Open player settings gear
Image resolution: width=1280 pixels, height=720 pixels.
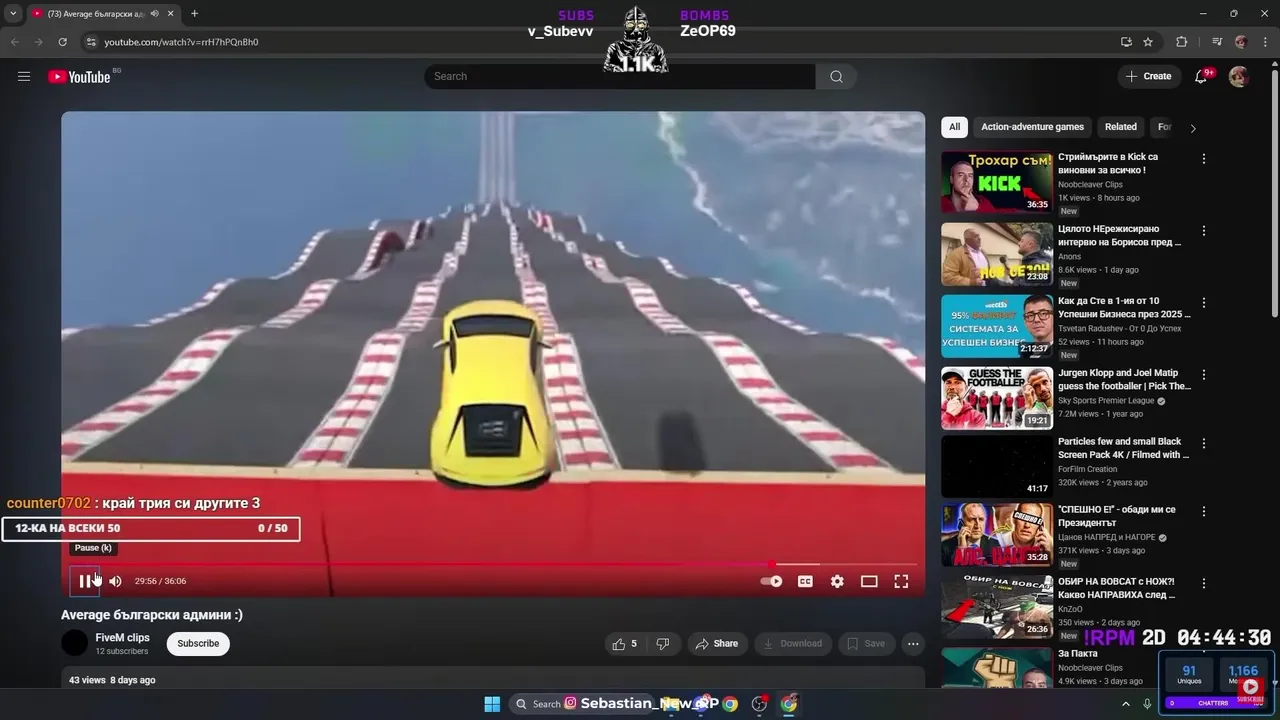[x=837, y=581]
